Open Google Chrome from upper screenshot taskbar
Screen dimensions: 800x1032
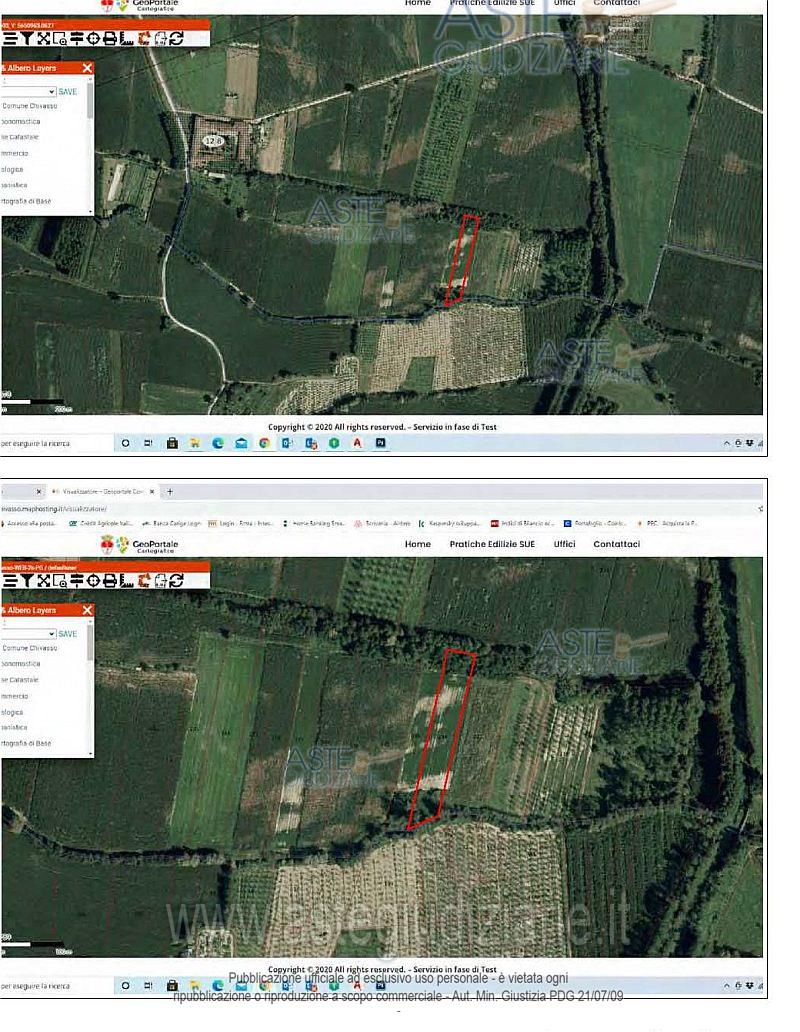(x=264, y=444)
